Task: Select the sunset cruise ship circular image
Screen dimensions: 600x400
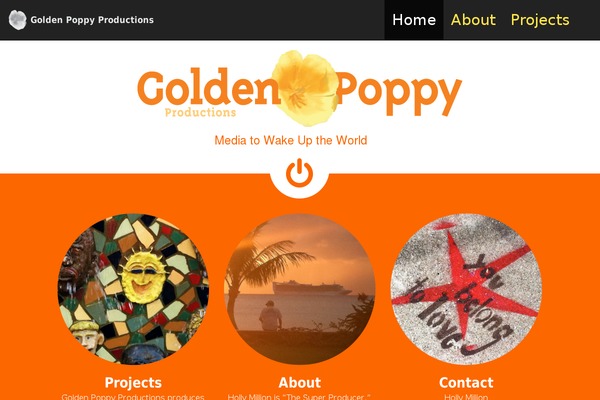Action: (x=300, y=289)
